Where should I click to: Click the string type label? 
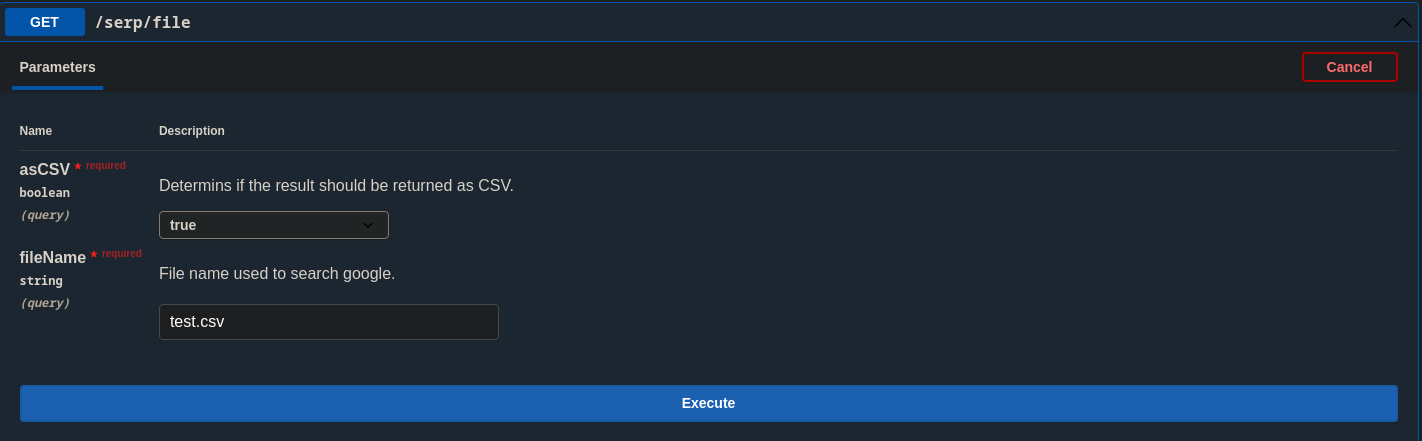tap(41, 281)
